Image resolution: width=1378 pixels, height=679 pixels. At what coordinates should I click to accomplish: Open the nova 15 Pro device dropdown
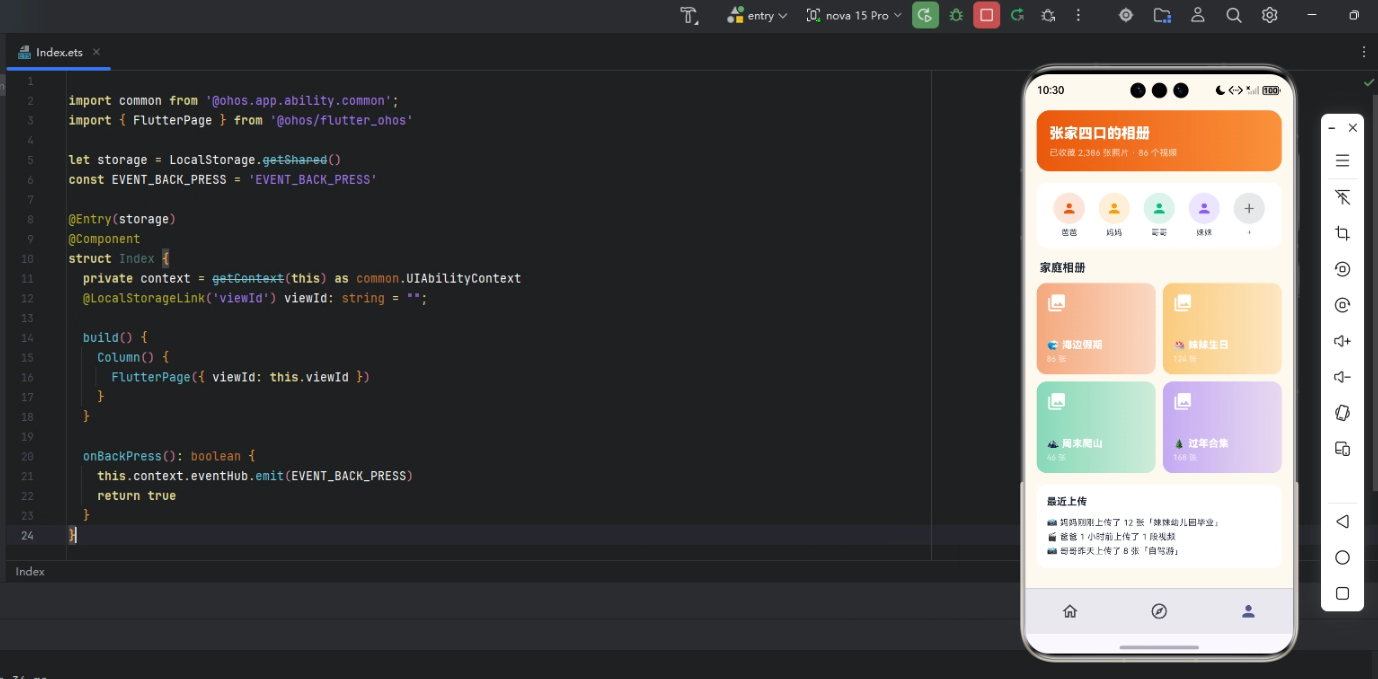[x=854, y=15]
